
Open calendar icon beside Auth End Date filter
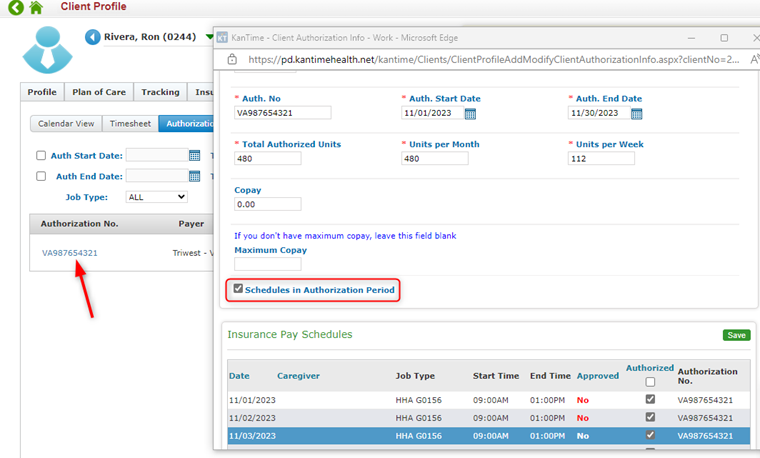coord(195,176)
